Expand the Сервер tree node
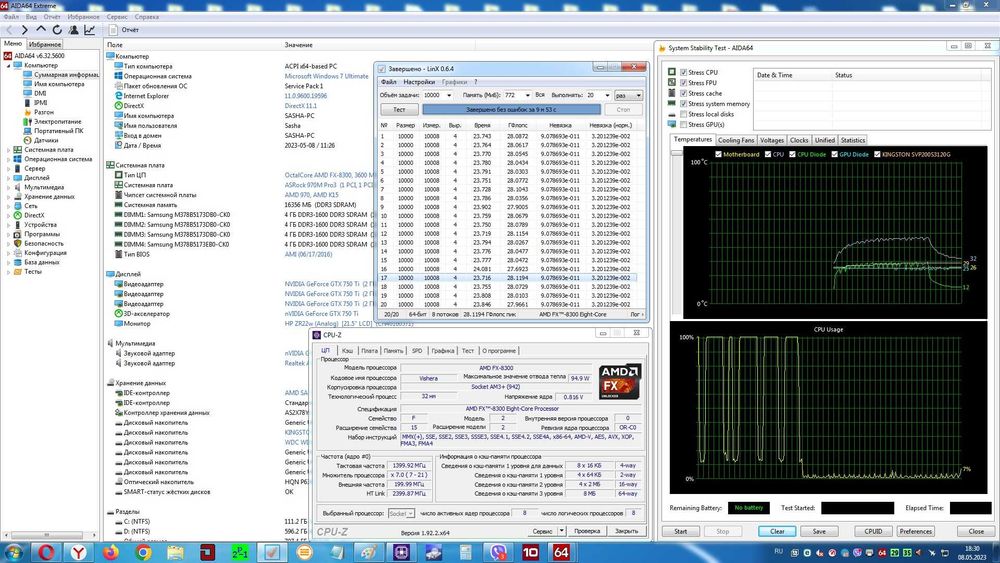The image size is (1000, 563). tap(9, 168)
